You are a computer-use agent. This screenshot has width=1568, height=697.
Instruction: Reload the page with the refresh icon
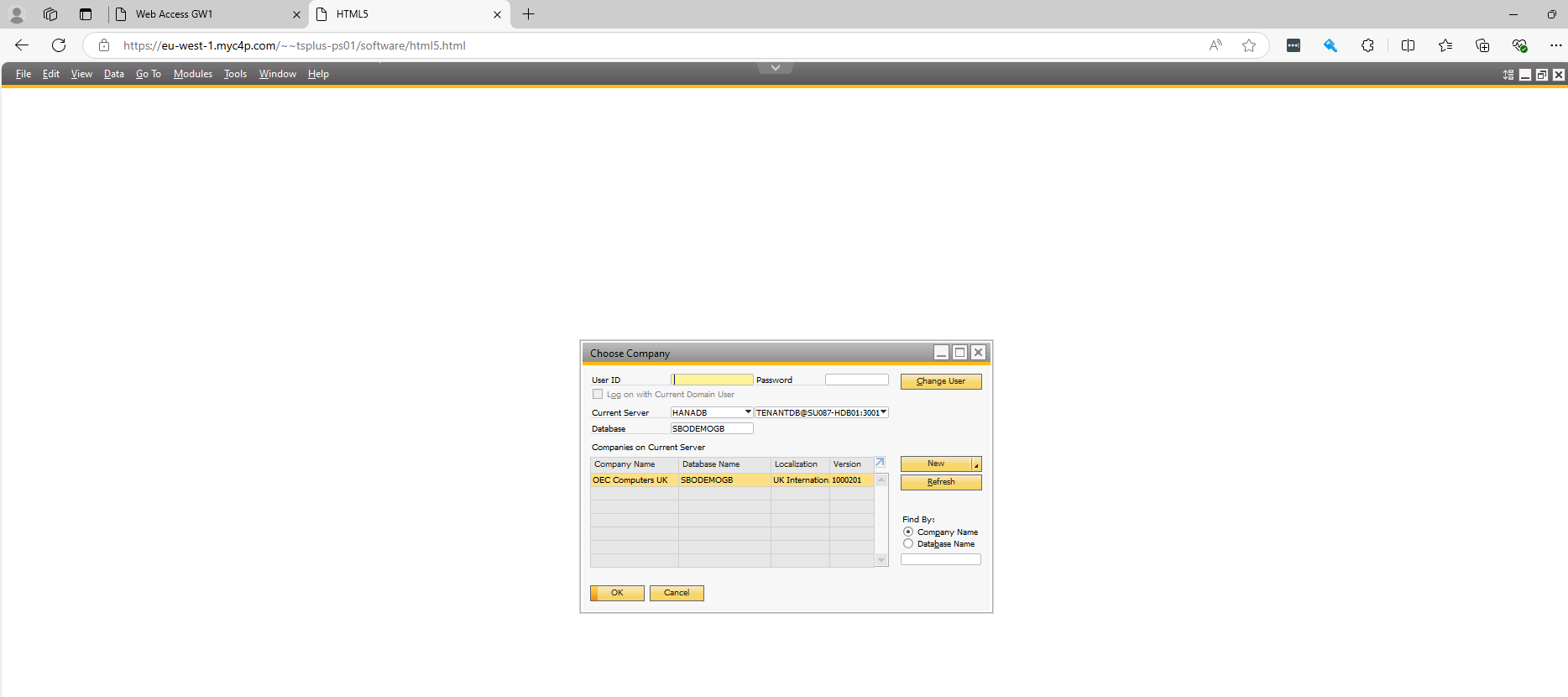pyautogui.click(x=59, y=45)
